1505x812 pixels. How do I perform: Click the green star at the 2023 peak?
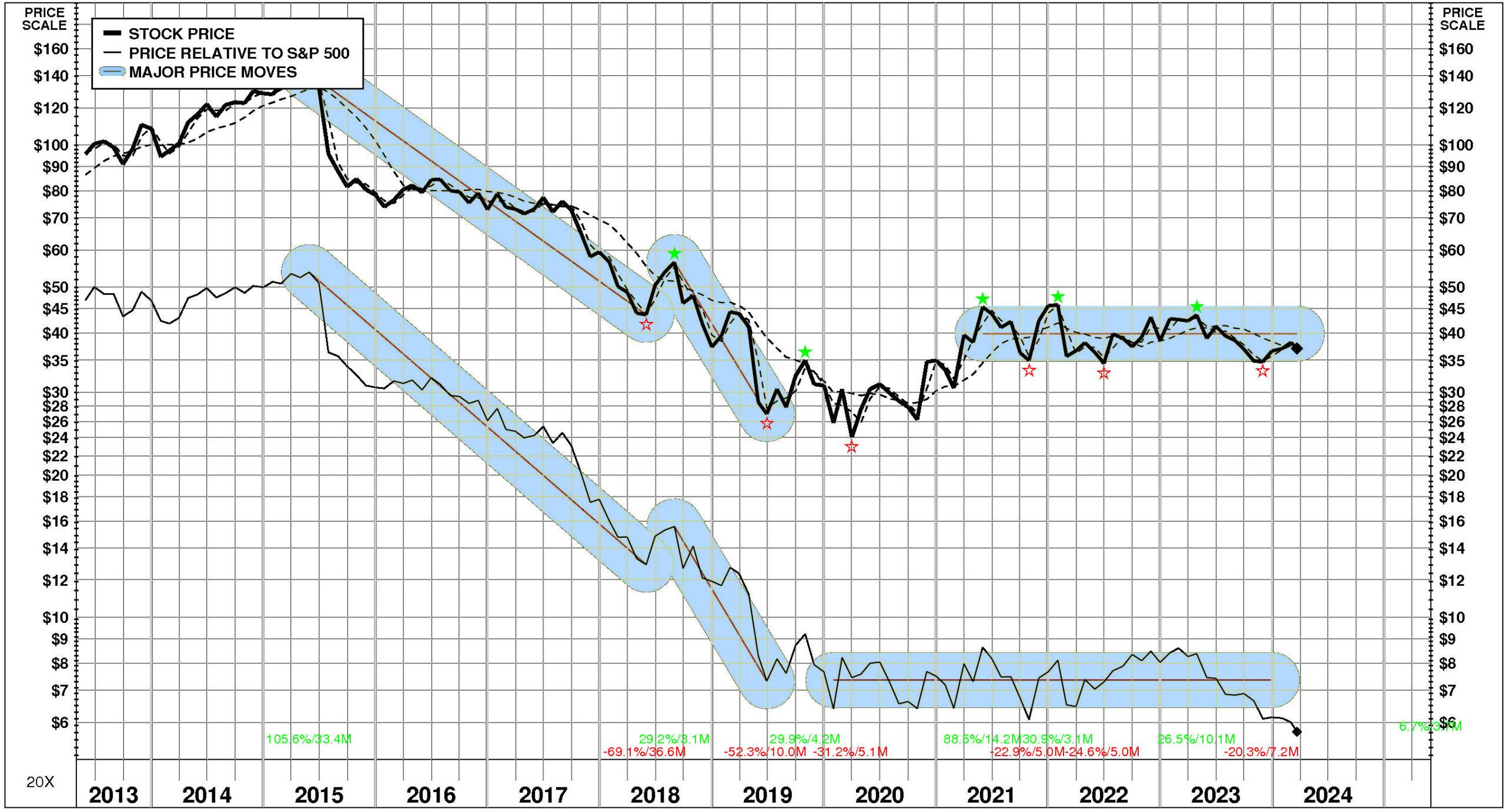[1196, 307]
